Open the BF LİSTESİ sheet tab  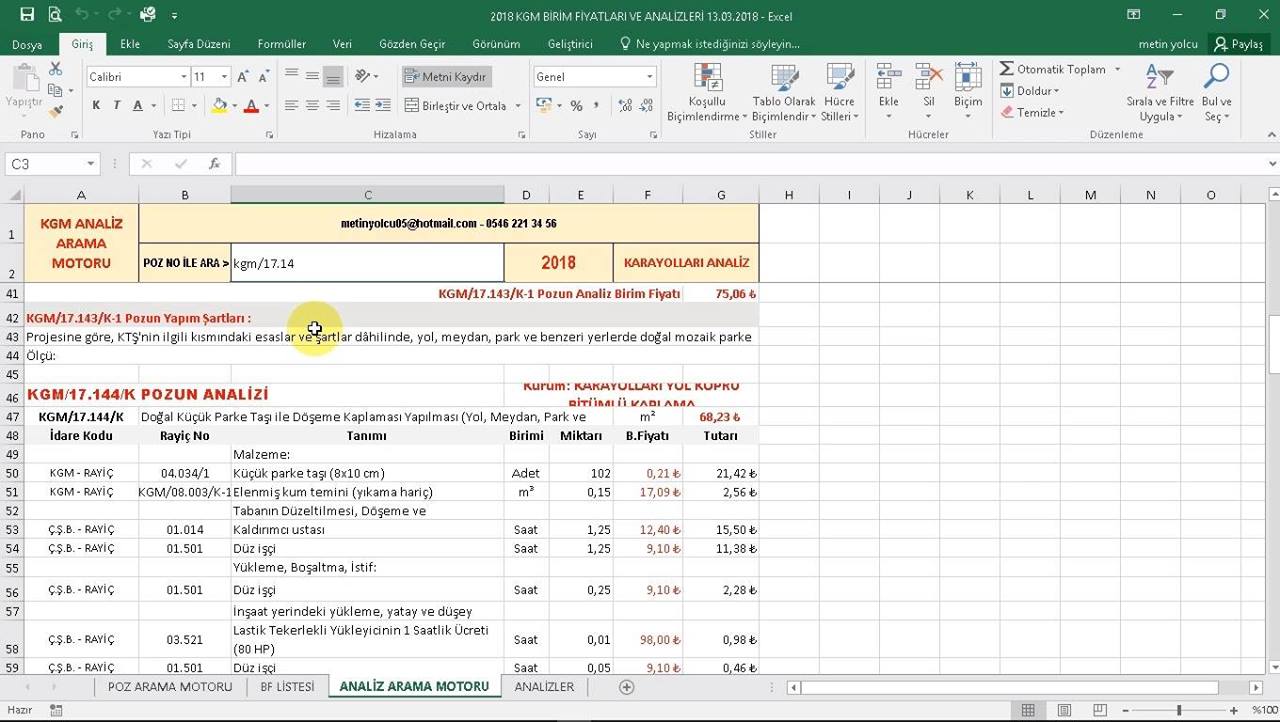pyautogui.click(x=287, y=687)
